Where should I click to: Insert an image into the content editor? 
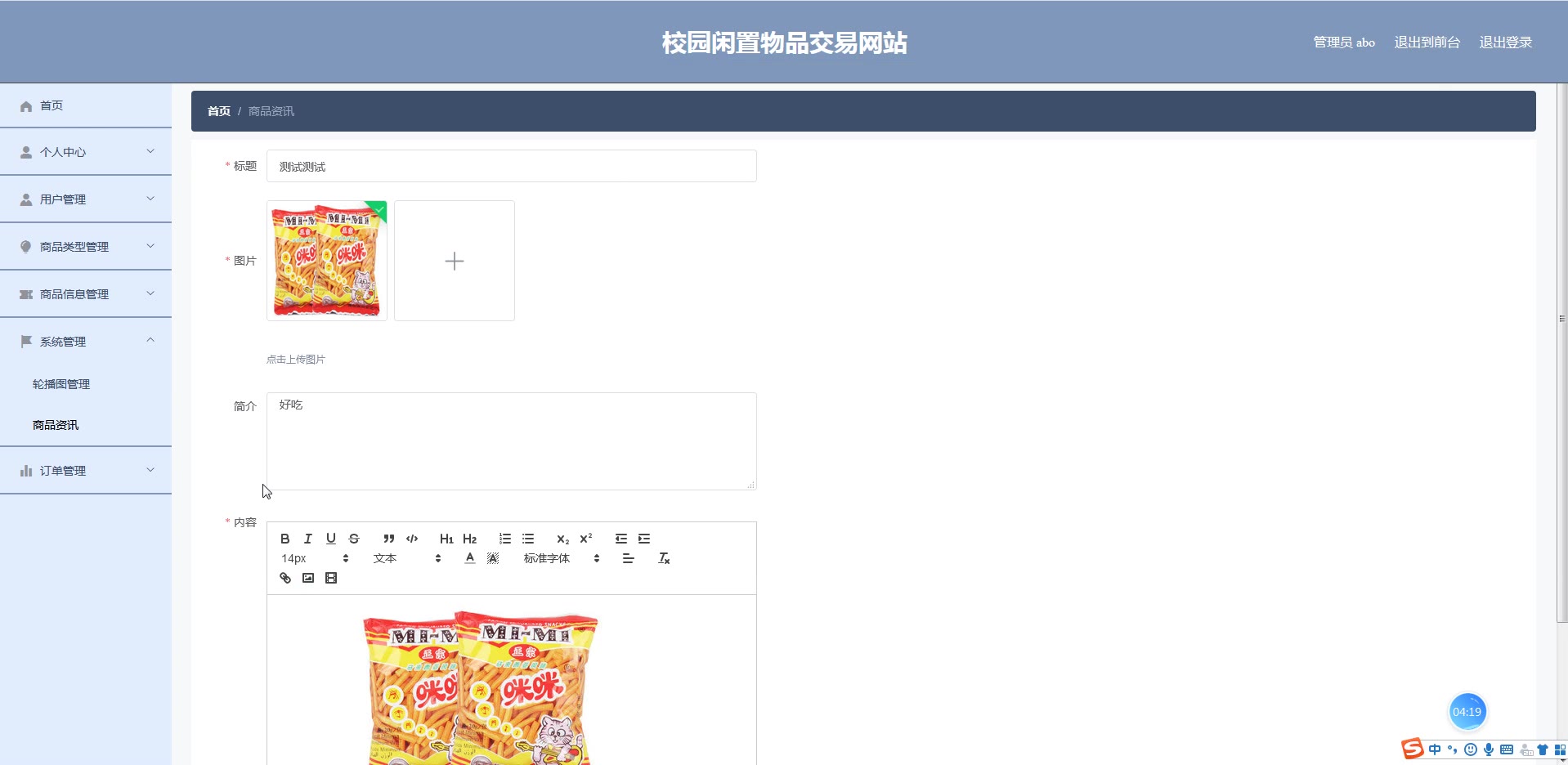[x=308, y=578]
